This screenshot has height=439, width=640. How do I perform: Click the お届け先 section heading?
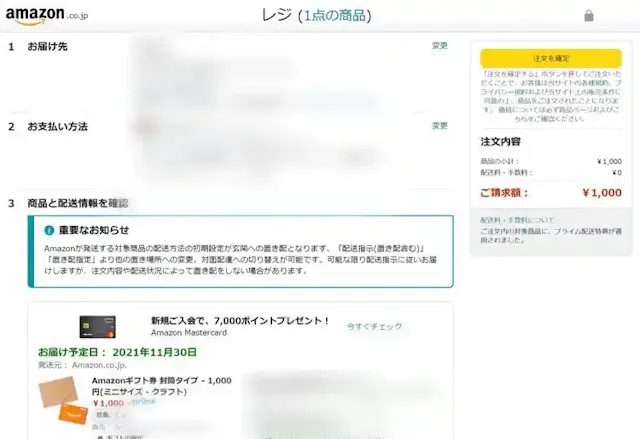click(x=47, y=47)
